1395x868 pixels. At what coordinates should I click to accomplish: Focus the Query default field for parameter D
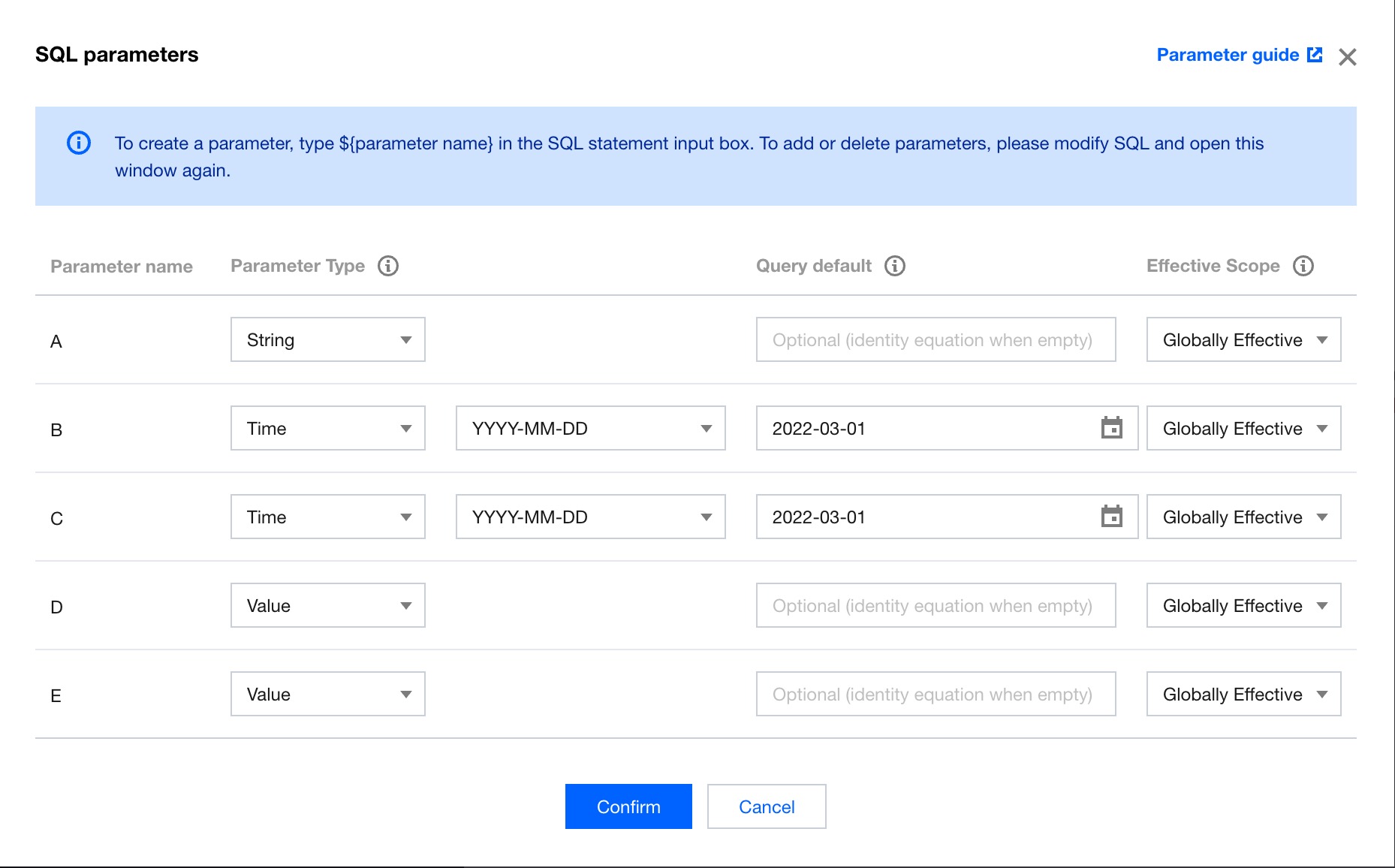(x=936, y=605)
